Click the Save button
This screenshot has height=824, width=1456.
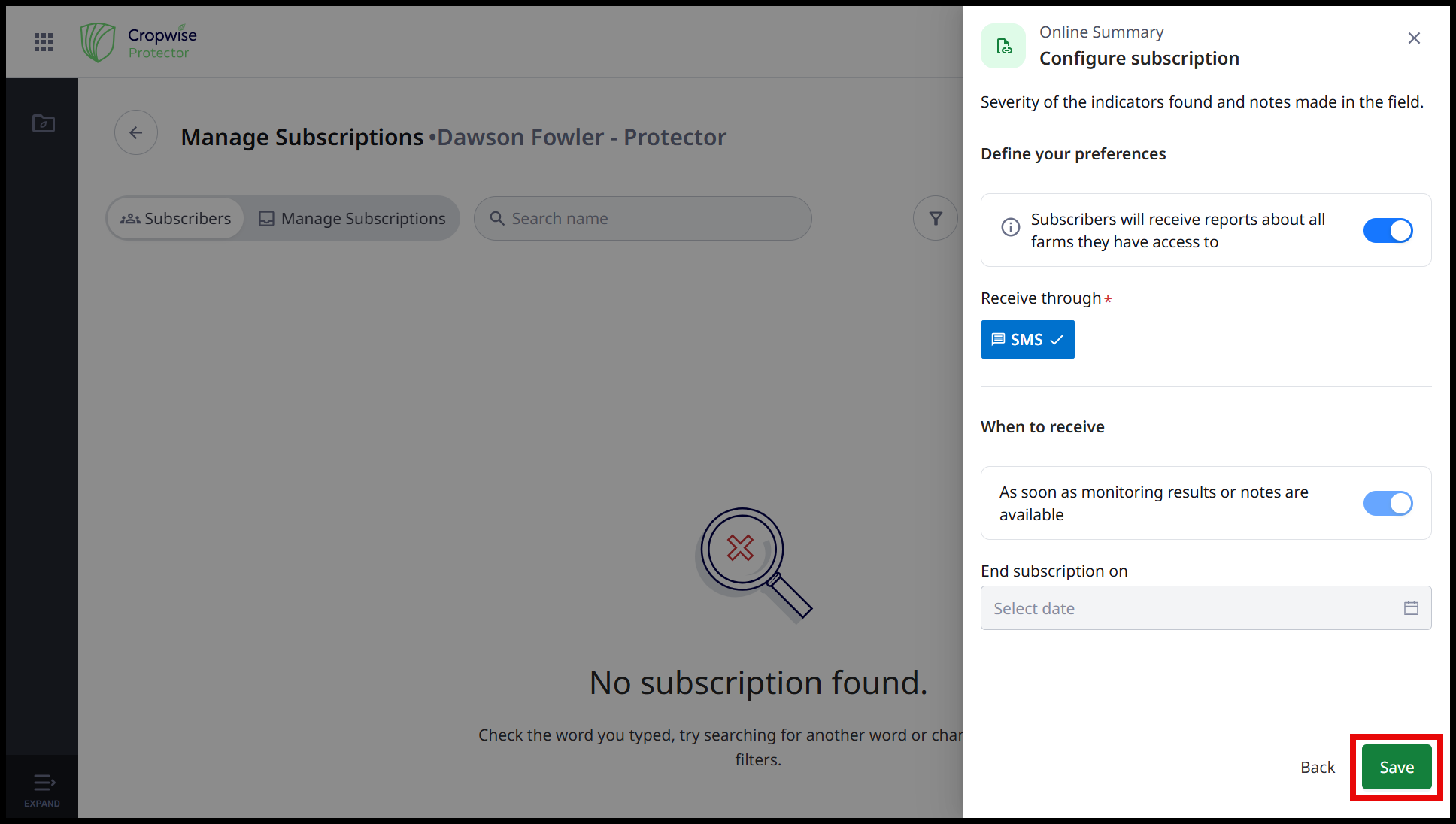pyautogui.click(x=1397, y=768)
